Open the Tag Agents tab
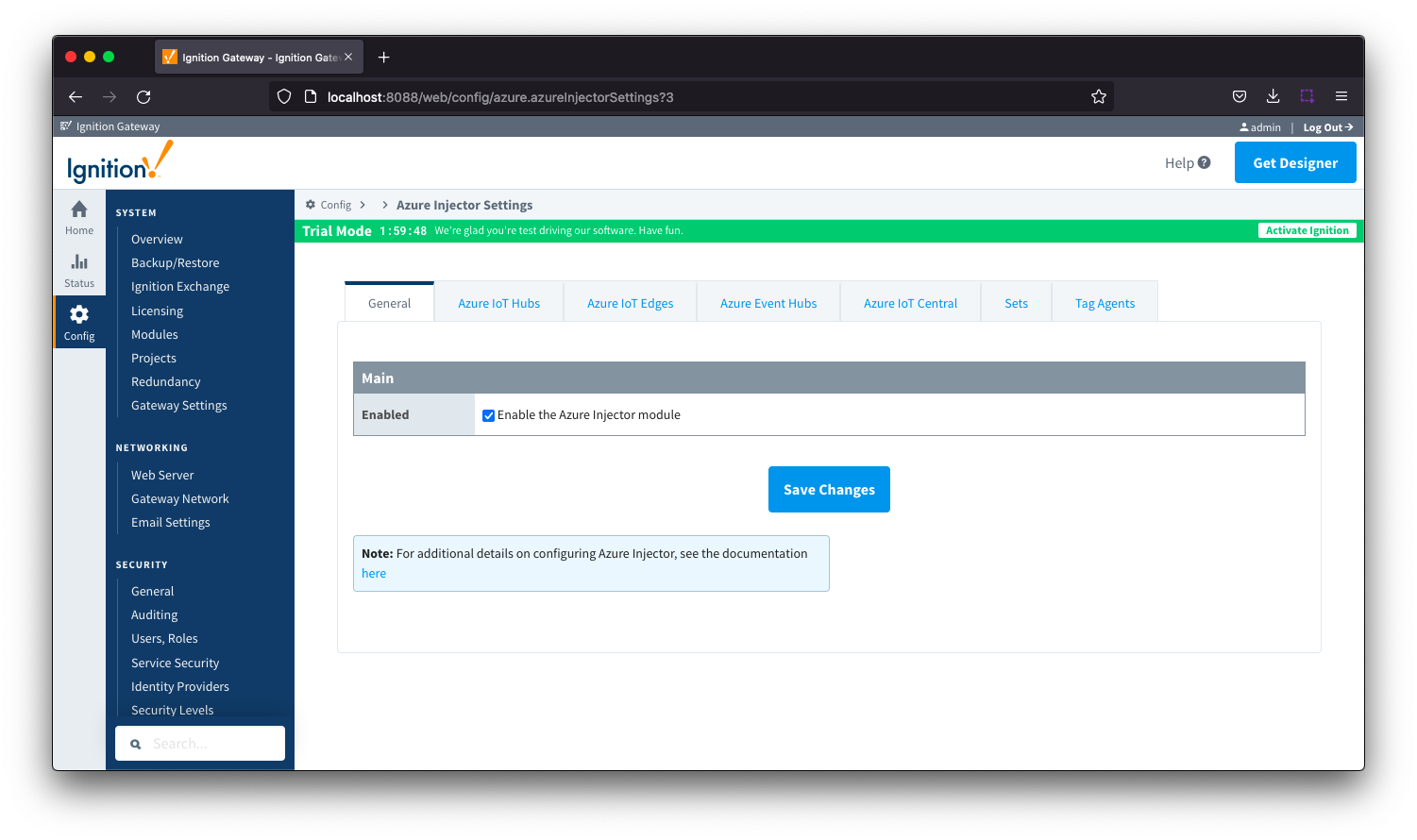The height and width of the screenshot is (840, 1417). click(x=1105, y=303)
